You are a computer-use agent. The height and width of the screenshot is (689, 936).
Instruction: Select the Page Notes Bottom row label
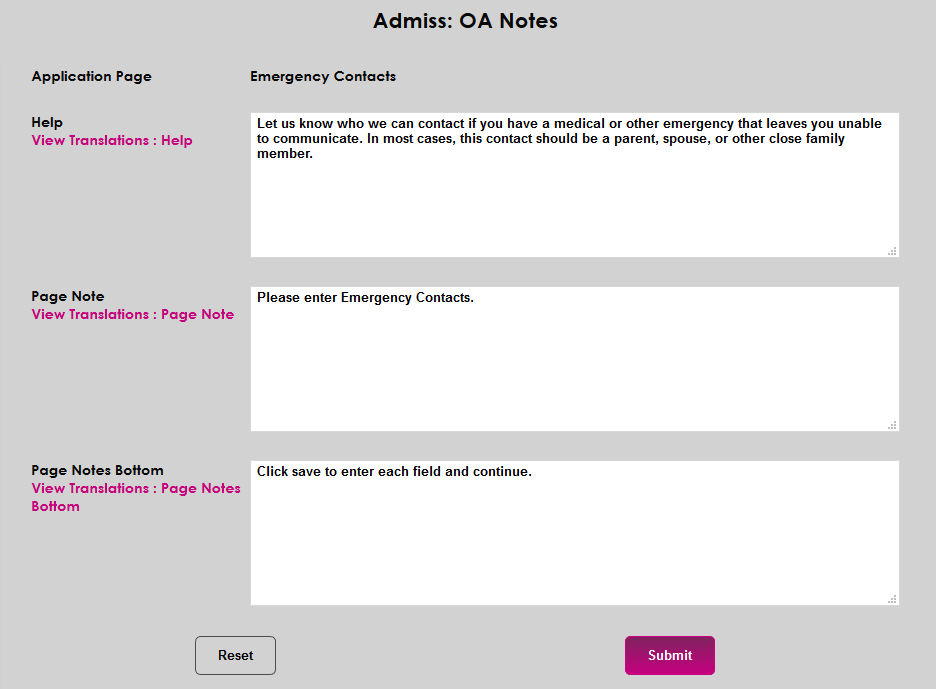point(97,470)
